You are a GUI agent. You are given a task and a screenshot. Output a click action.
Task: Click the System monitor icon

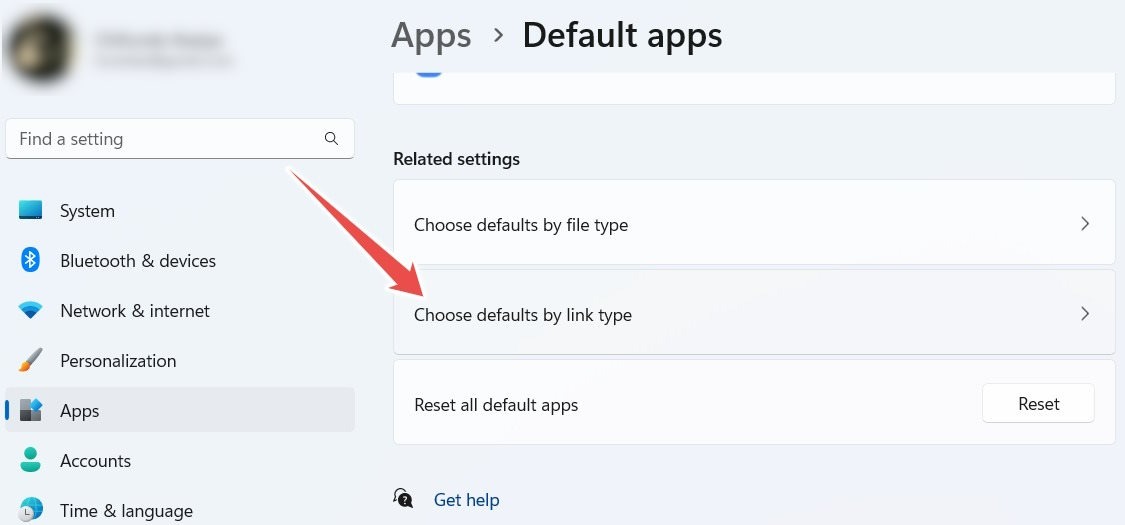click(x=30, y=210)
